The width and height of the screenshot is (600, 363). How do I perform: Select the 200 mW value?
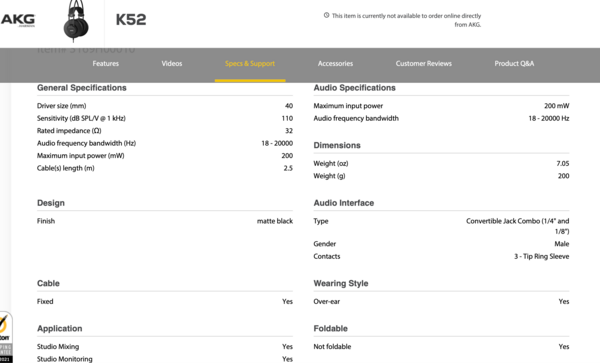556,106
